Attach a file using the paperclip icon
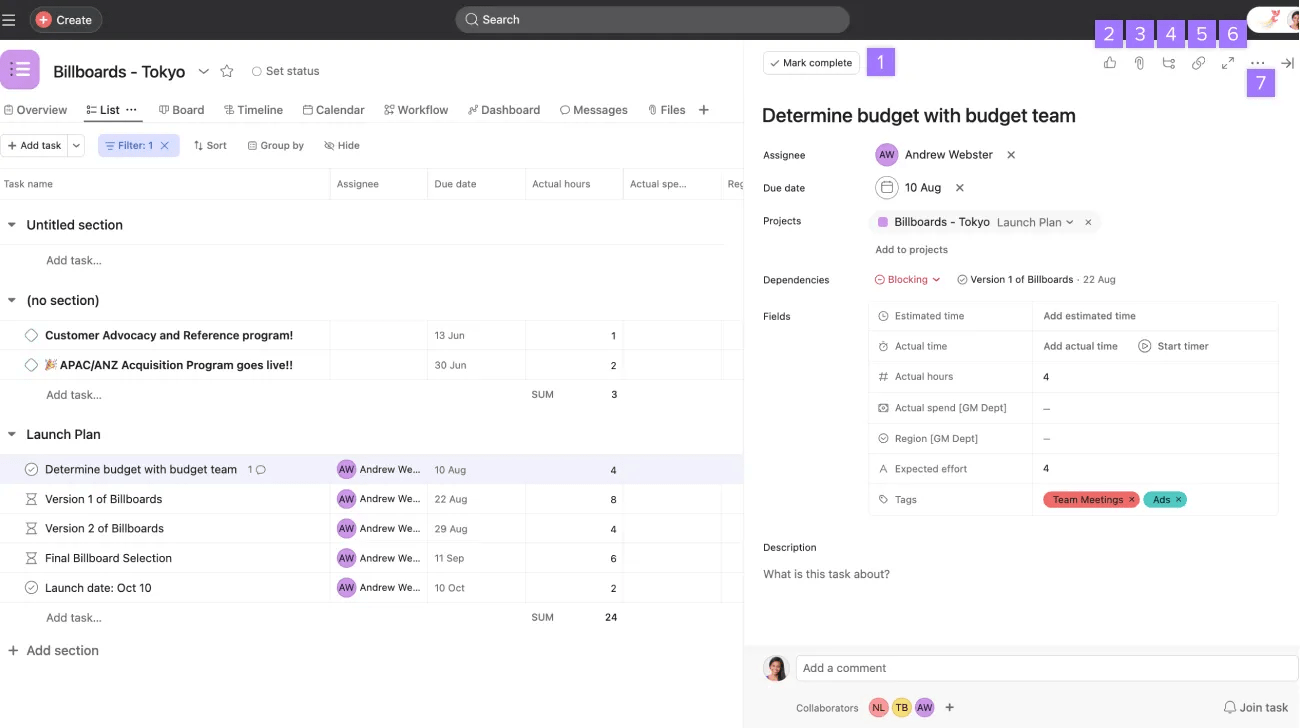Viewport: 1300px width, 728px height. 1139,62
